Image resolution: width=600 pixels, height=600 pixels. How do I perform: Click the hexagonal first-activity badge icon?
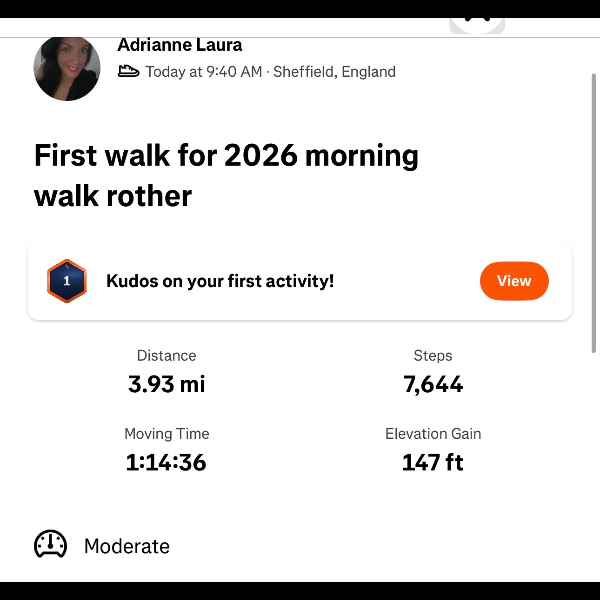point(67,281)
